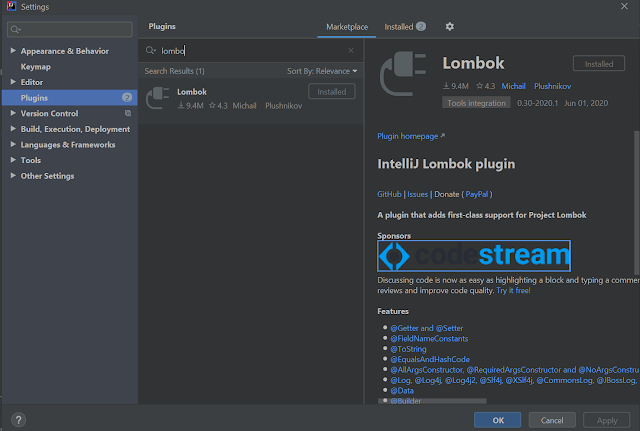This screenshot has width=640, height=431.
Task: Open the Sort By: Relevance dropdown
Action: (322, 71)
